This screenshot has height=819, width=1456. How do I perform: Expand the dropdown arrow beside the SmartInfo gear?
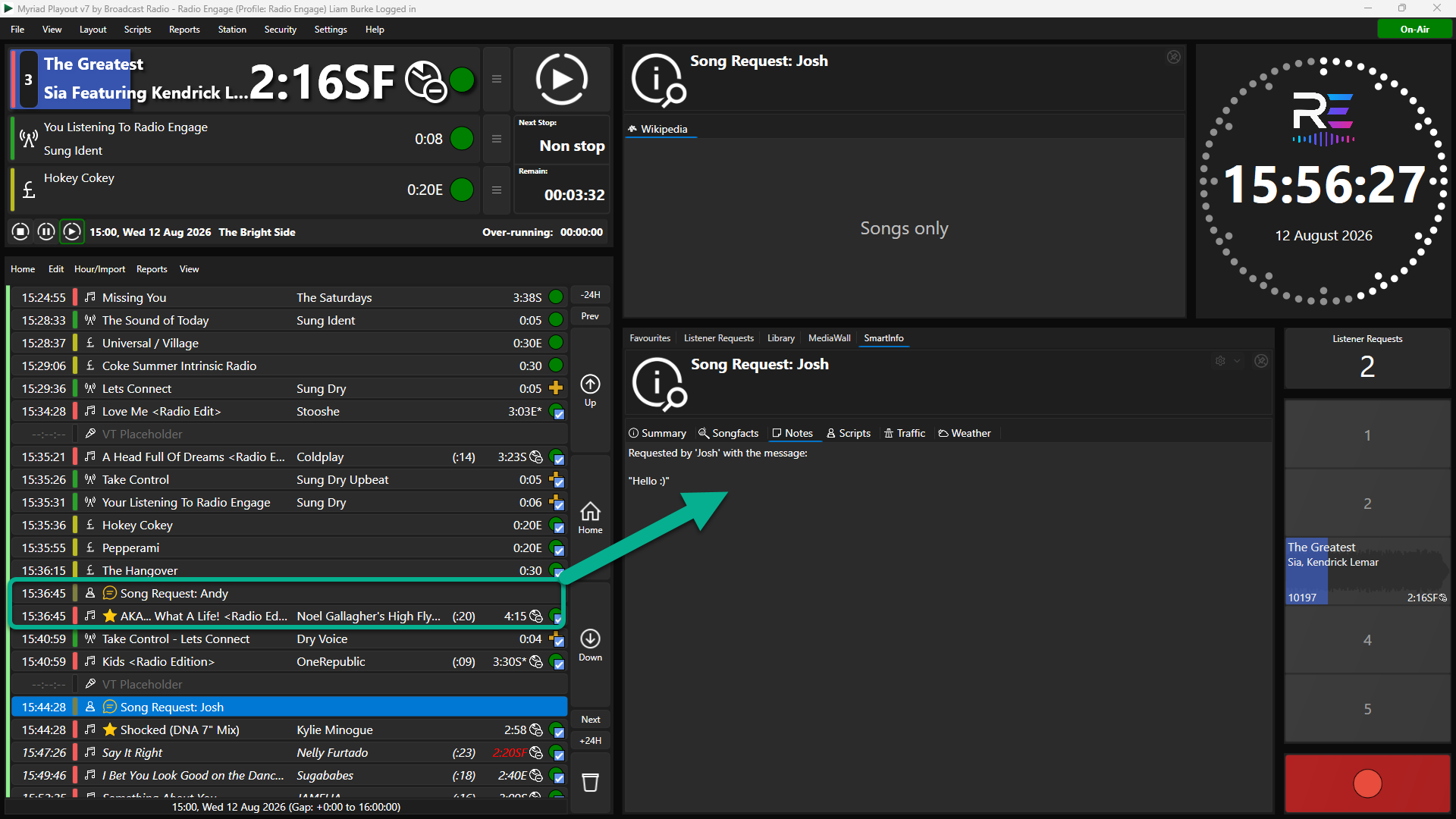pos(1237,361)
